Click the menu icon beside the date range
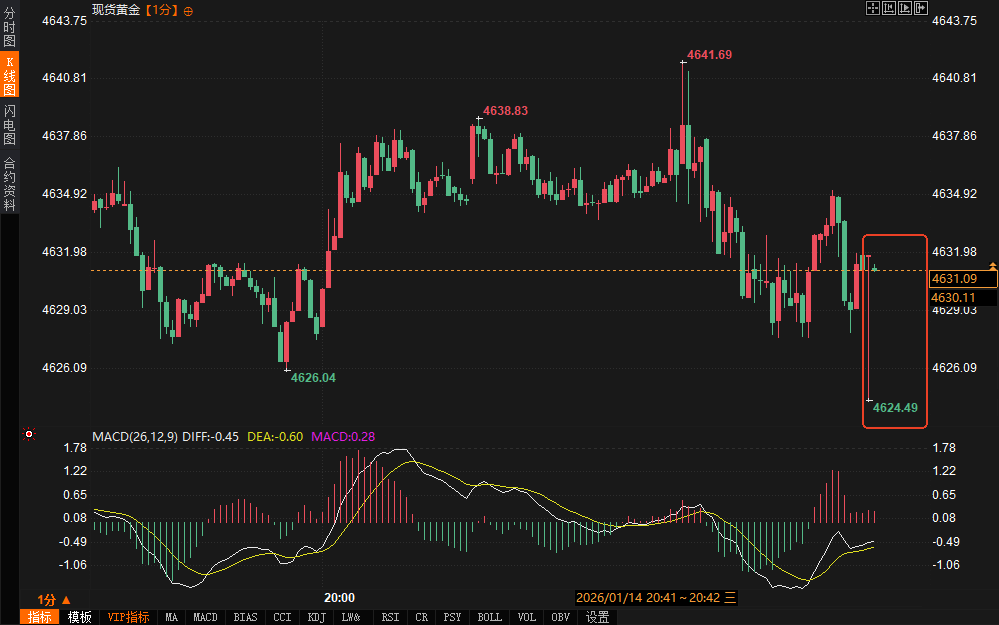The height and width of the screenshot is (625, 999). 730,597
